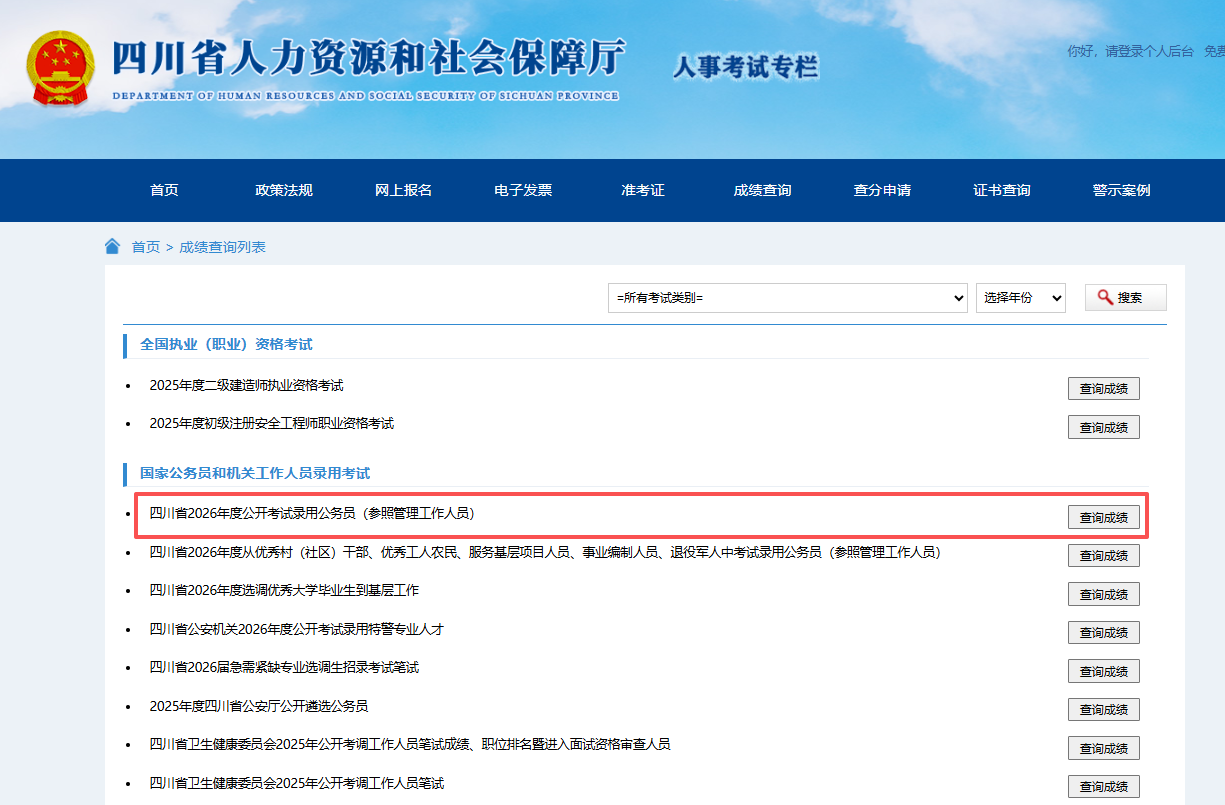The height and width of the screenshot is (805, 1225).
Task: Open the 四川省2026年度选调优秀大学毕业生到基层工作 exam link
Action: pos(284,591)
